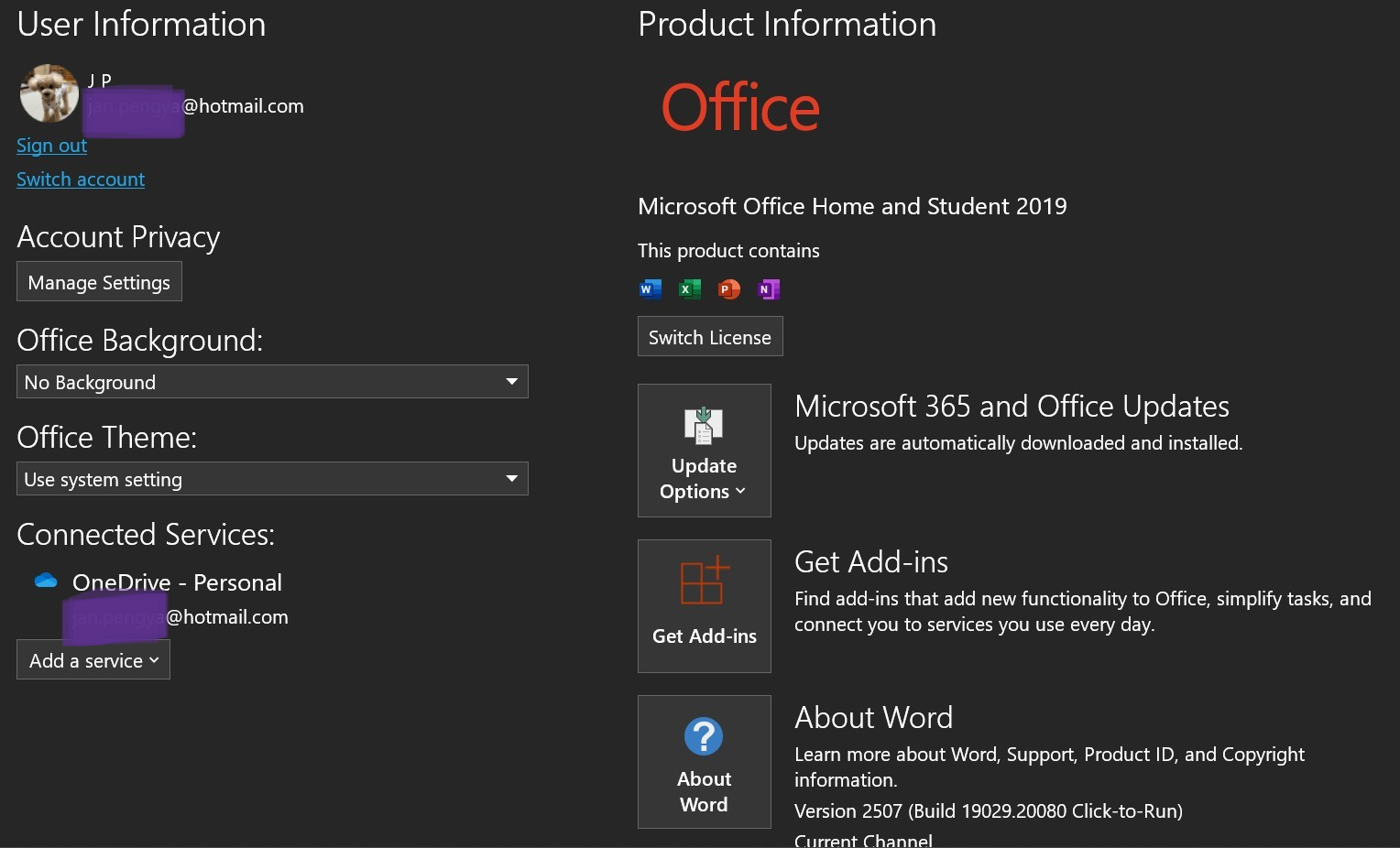Click the Sign out link

(x=51, y=146)
